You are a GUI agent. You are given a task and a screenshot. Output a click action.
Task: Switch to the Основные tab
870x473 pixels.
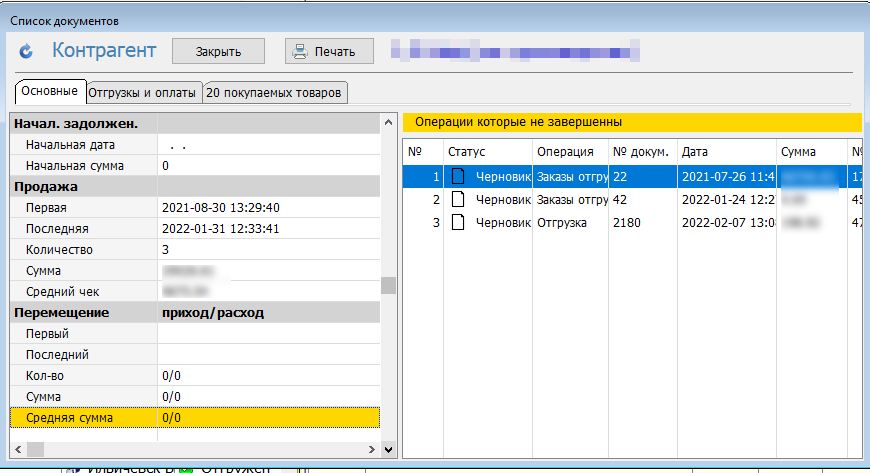tap(48, 92)
